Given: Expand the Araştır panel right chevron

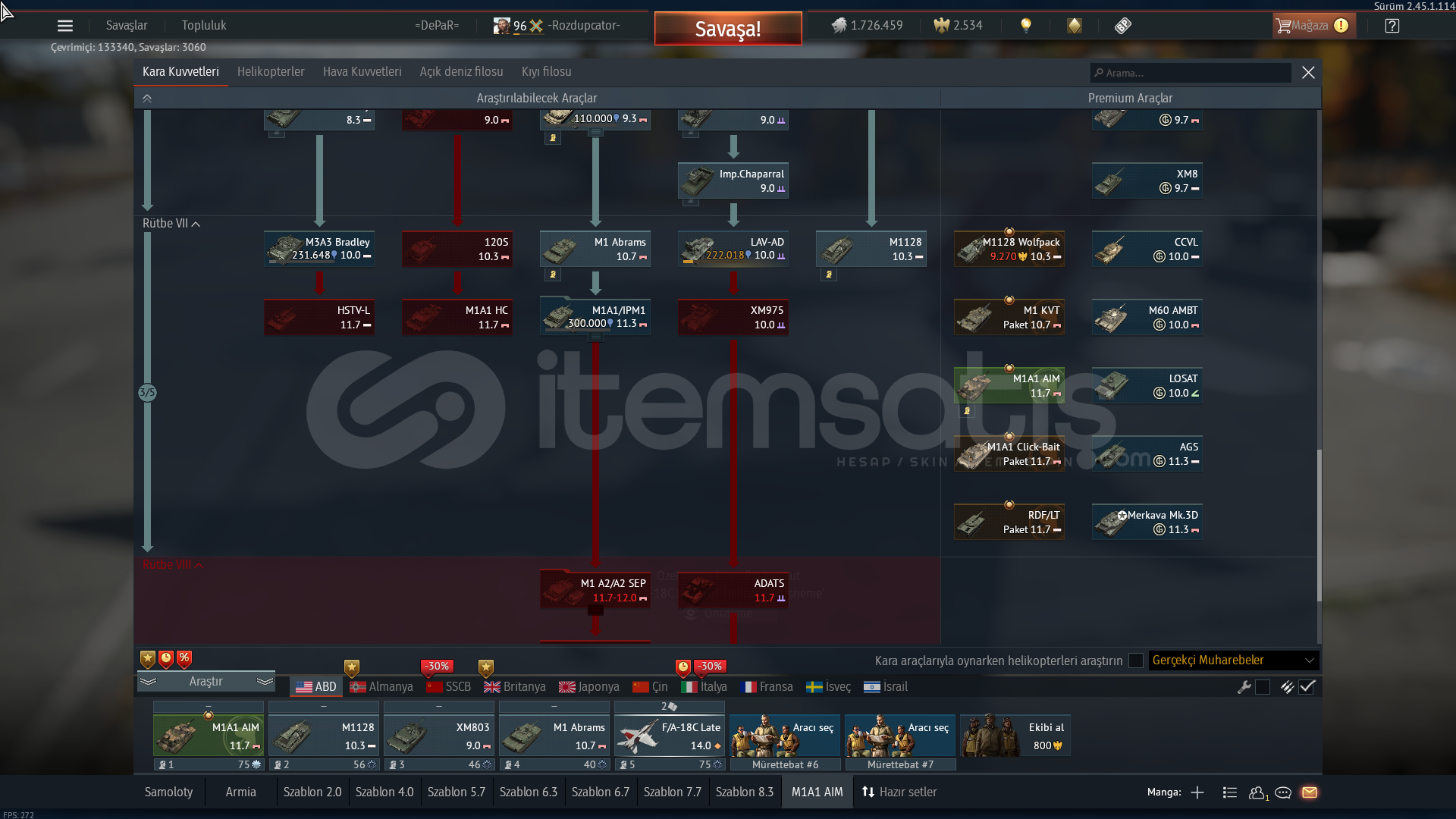Looking at the screenshot, I should (x=265, y=682).
